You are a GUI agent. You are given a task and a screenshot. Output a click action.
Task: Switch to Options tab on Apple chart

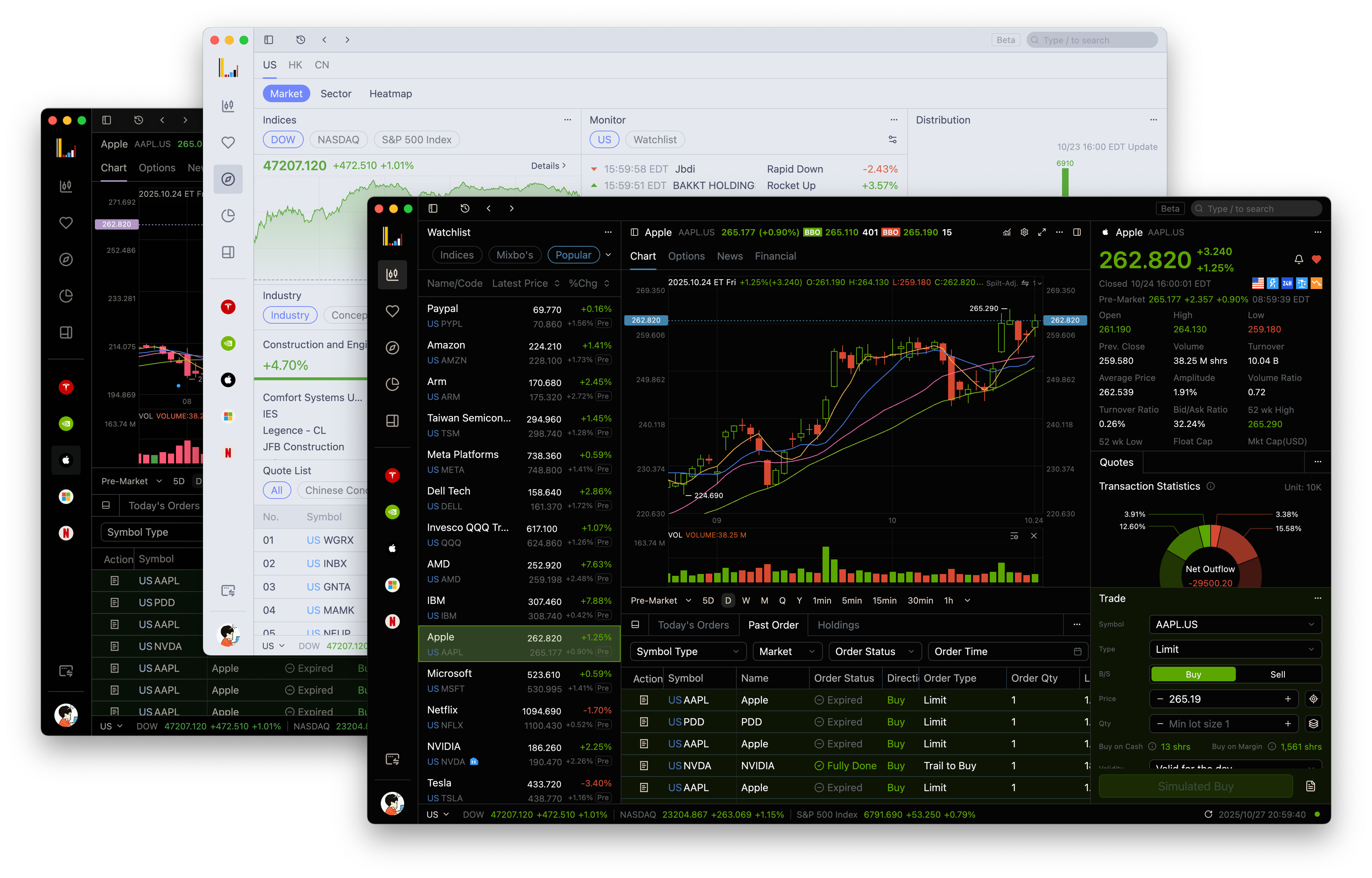(x=686, y=257)
